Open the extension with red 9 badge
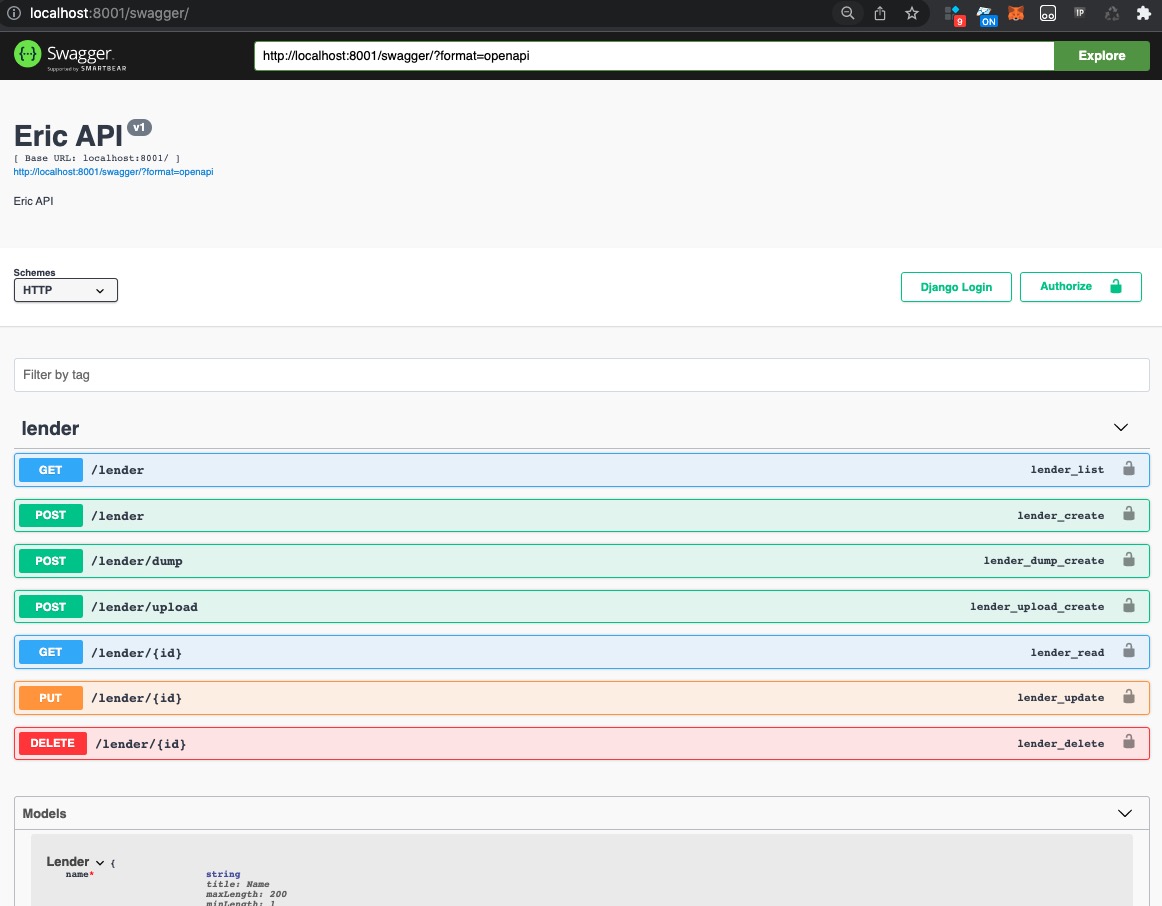 pos(954,15)
